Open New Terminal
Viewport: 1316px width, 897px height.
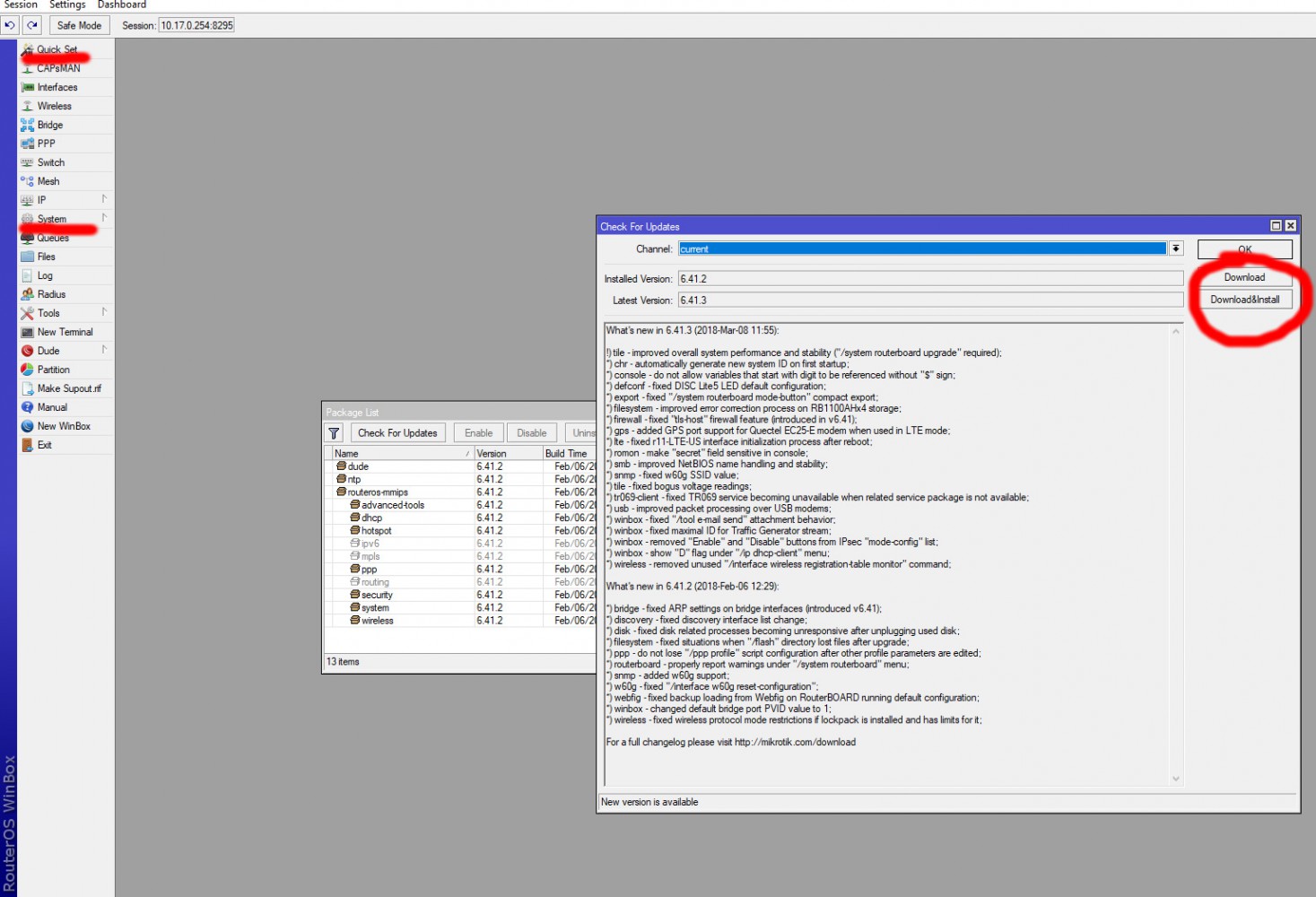(x=65, y=332)
